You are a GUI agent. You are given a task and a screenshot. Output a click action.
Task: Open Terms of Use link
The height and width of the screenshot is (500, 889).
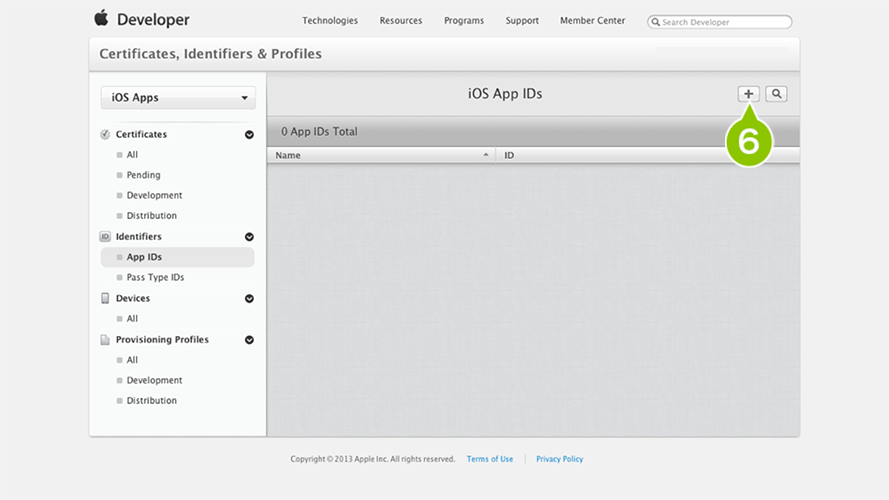pyautogui.click(x=490, y=459)
